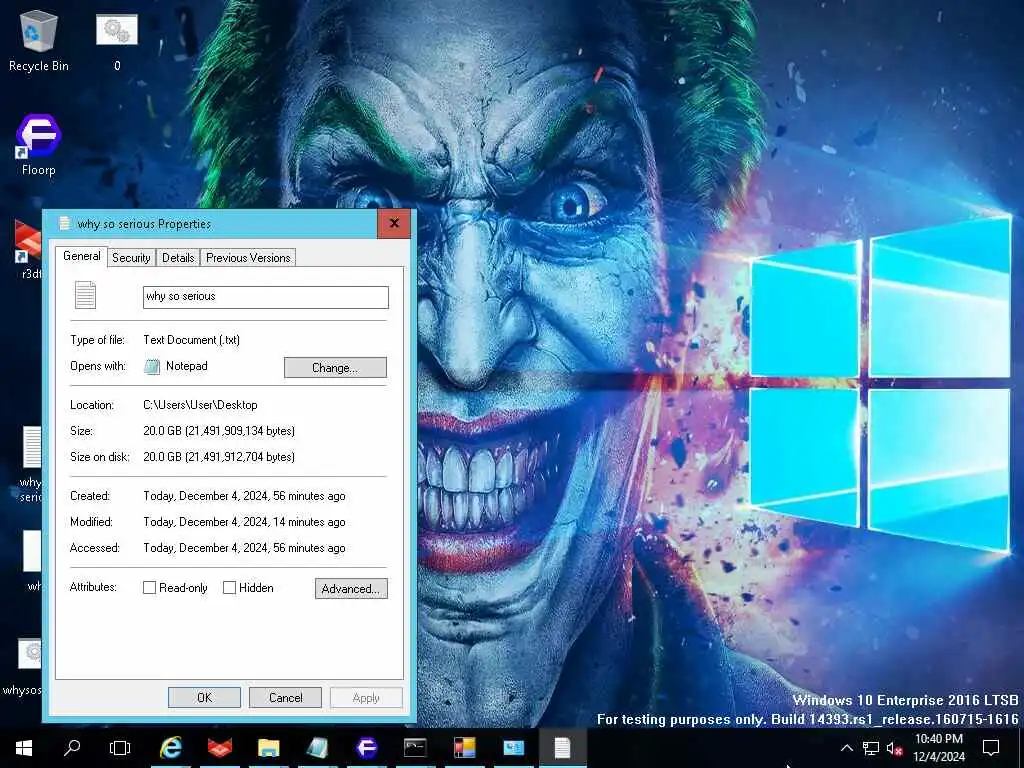Show hidden system tray icons
1024x768 pixels.
point(846,748)
